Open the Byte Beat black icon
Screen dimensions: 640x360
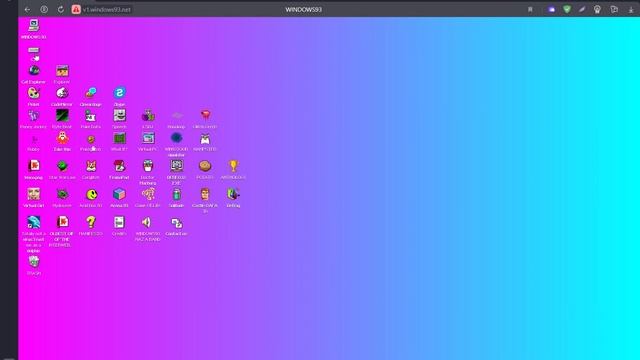(x=62, y=116)
